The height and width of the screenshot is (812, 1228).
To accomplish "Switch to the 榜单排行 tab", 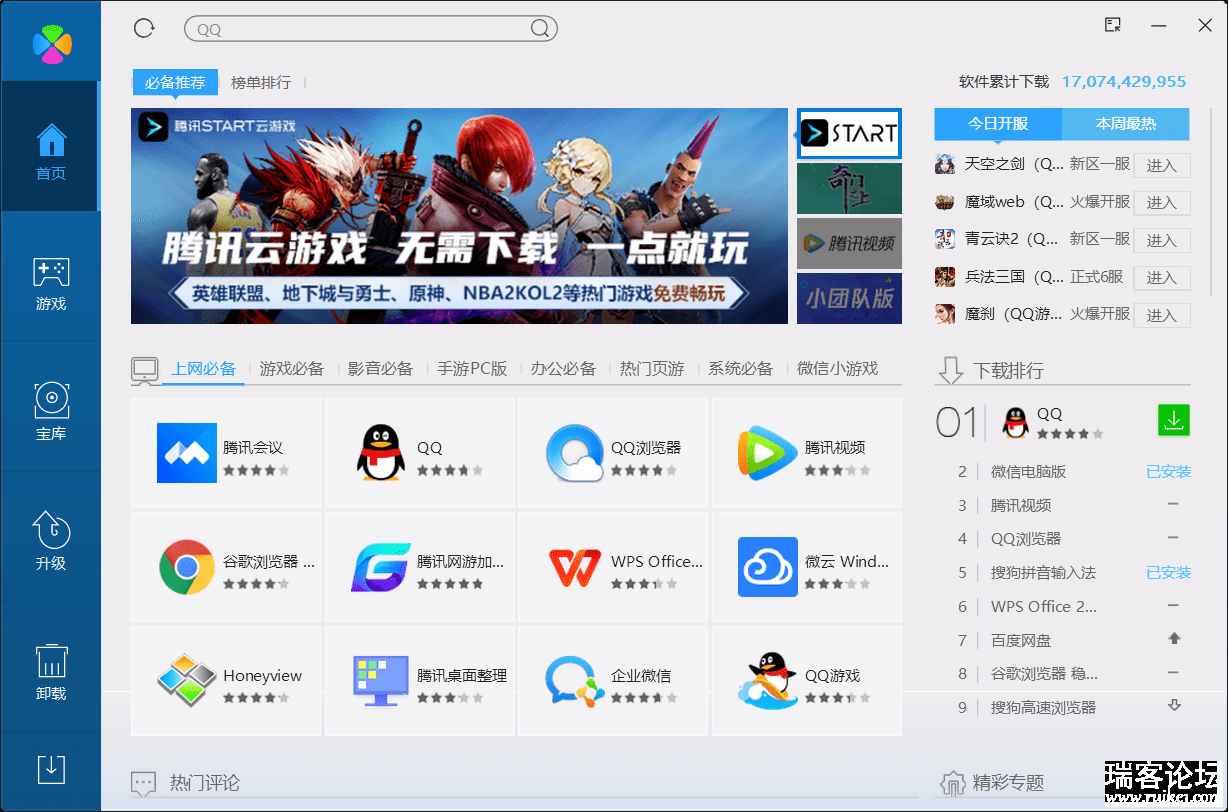I will tap(261, 83).
